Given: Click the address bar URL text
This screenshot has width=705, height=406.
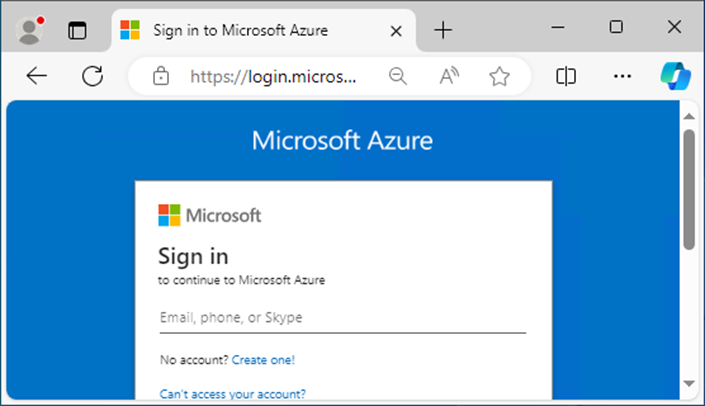Looking at the screenshot, I should tap(273, 76).
